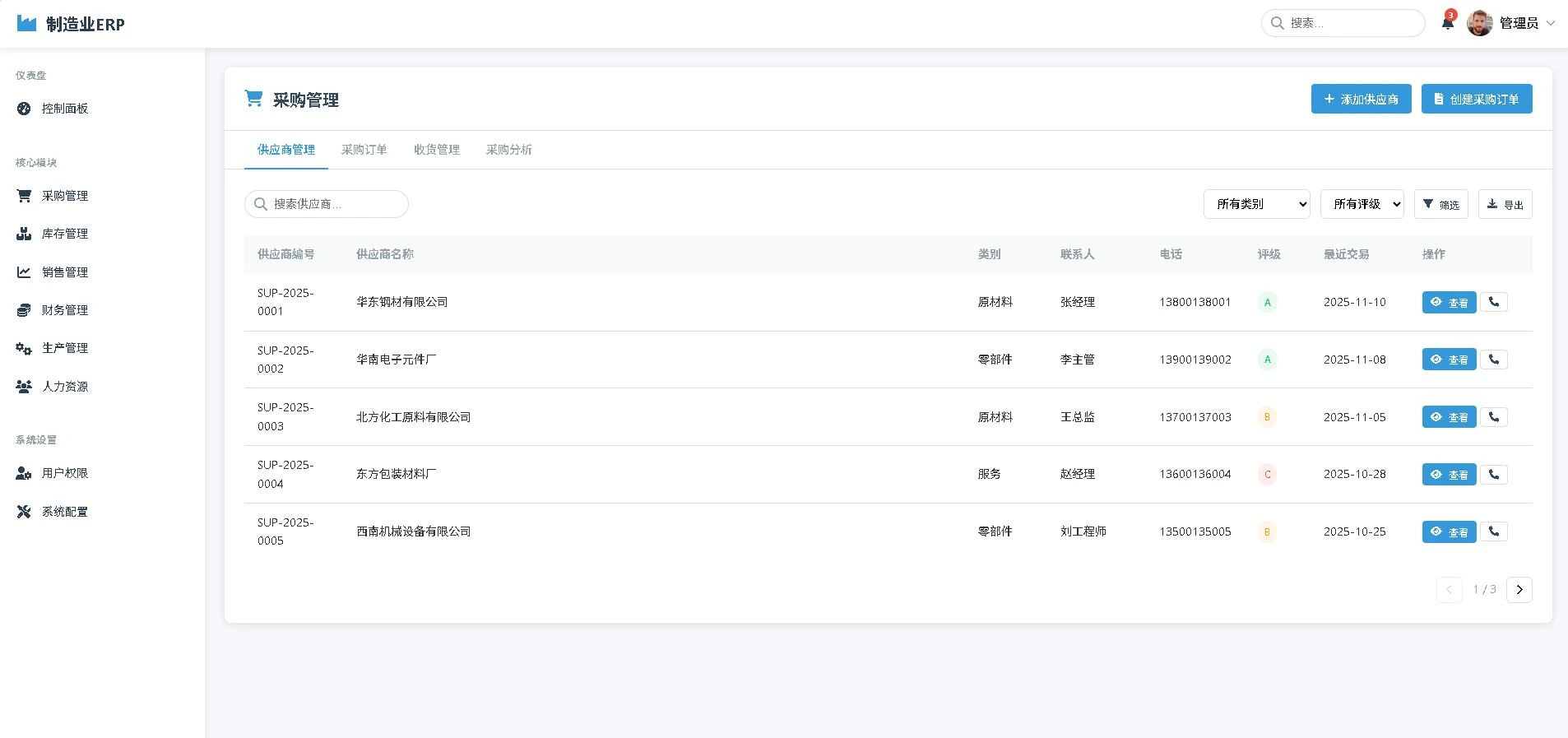Open 库存管理 from the sidebar
The height and width of the screenshot is (738, 1568).
tap(64, 234)
